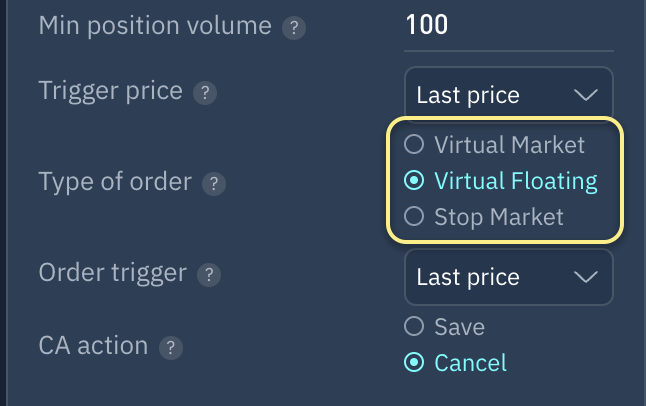This screenshot has width=646, height=406.
Task: Click the Min position volume field showing 100
Action: click(x=508, y=26)
